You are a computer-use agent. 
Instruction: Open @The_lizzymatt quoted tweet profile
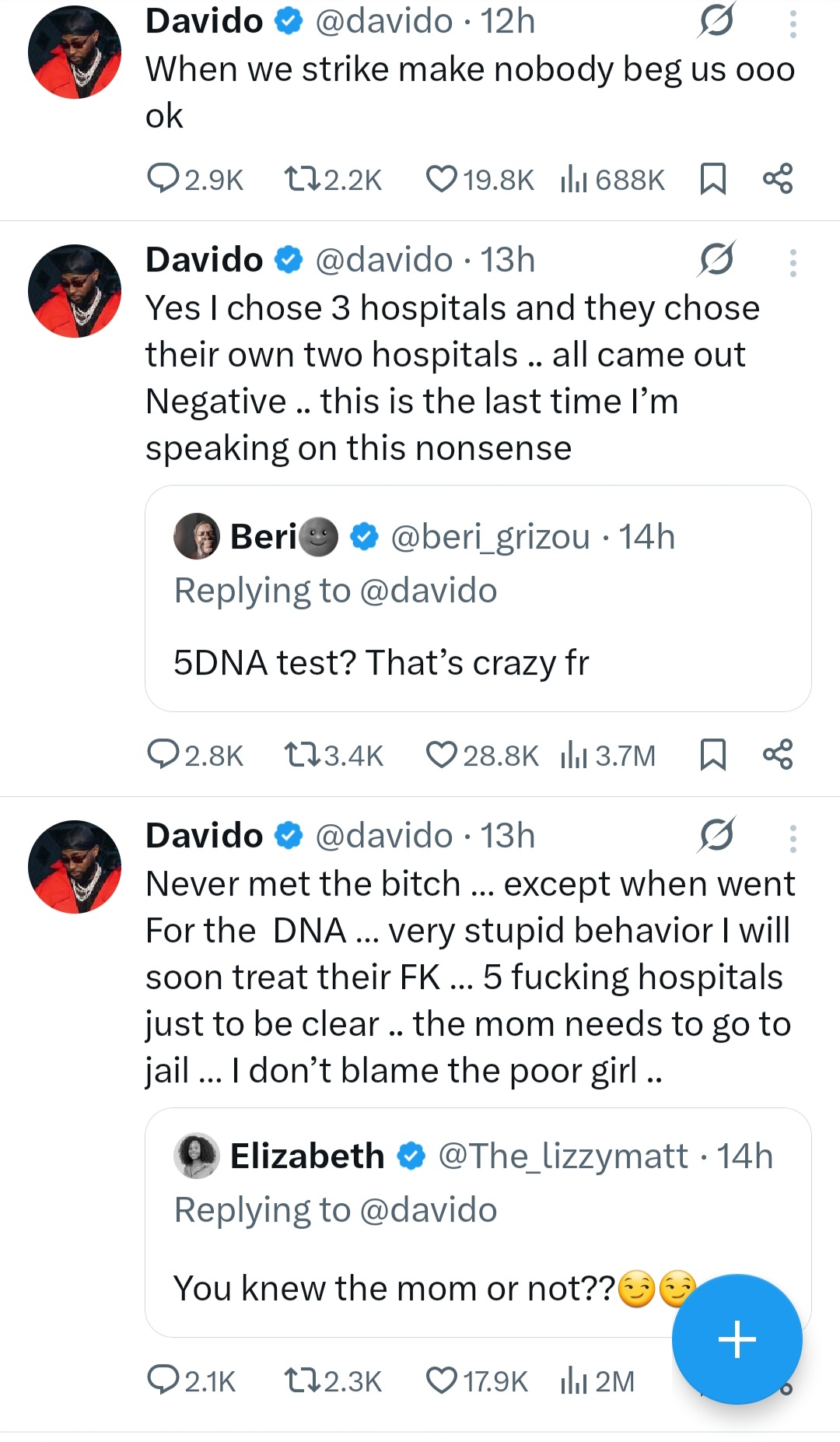pyautogui.click(x=197, y=1156)
